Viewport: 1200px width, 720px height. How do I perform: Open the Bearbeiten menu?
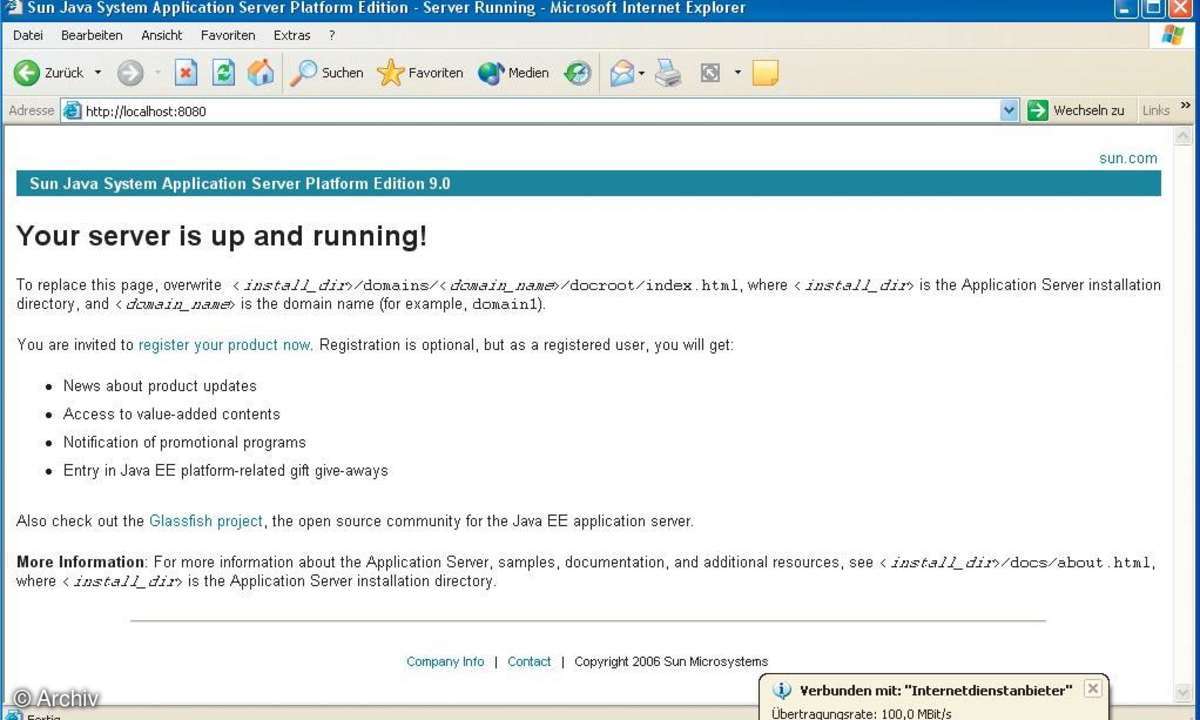[92, 35]
